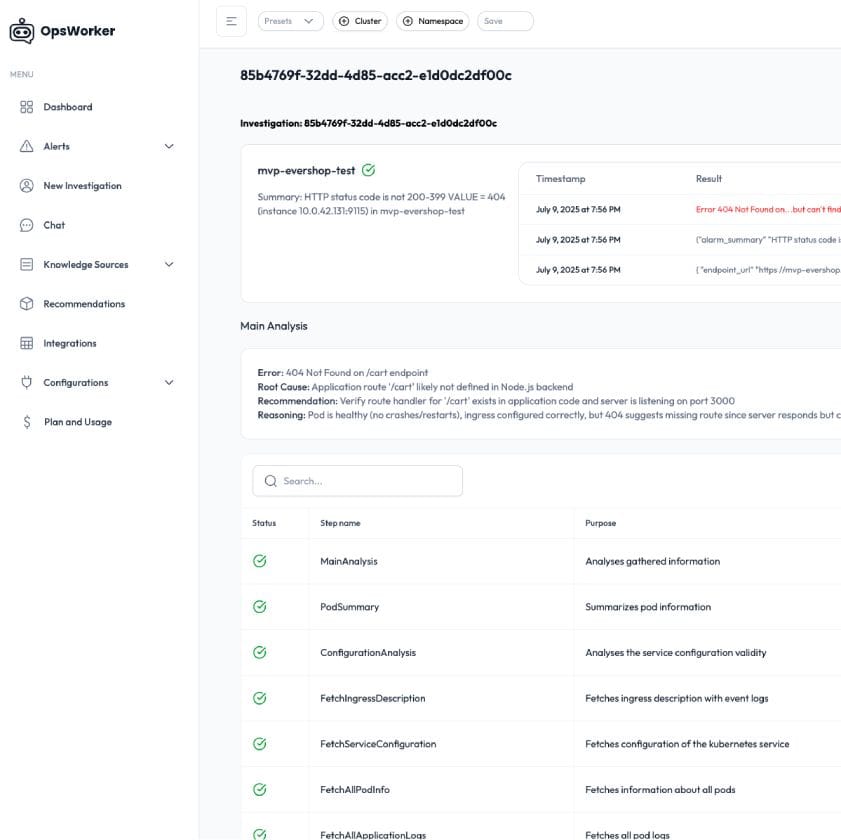
Task: Open the Knowledge Sources menu item
Action: click(85, 265)
